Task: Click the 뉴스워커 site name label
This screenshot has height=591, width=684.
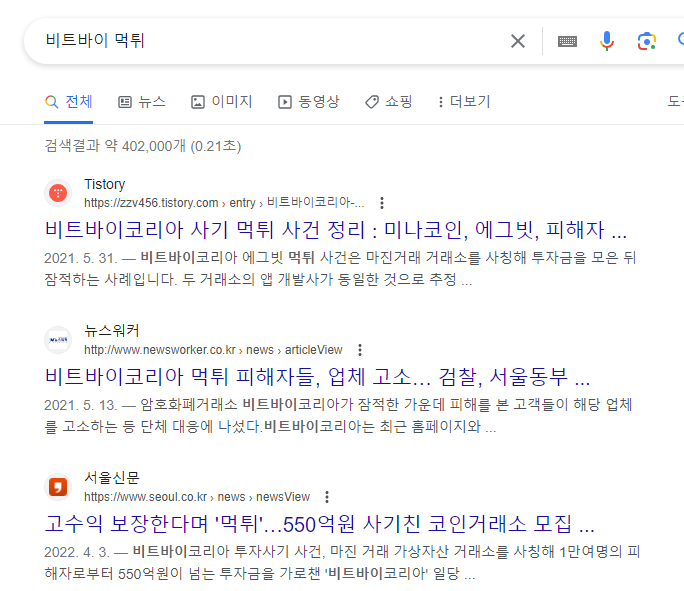Action: [112, 331]
